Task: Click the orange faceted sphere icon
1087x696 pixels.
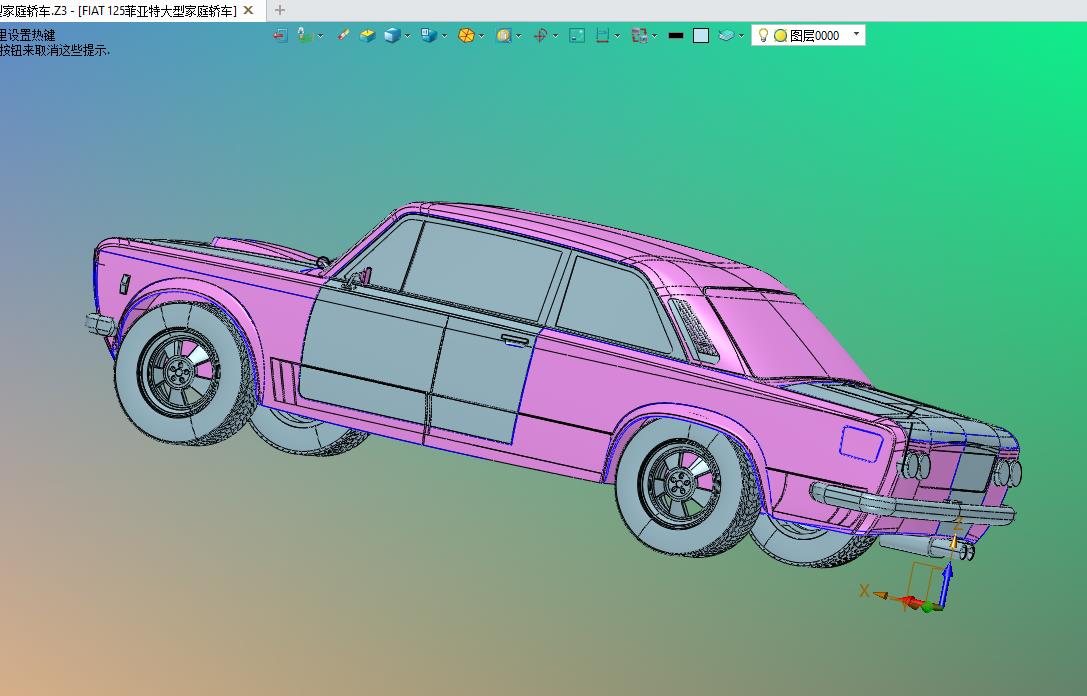Action: click(x=467, y=35)
